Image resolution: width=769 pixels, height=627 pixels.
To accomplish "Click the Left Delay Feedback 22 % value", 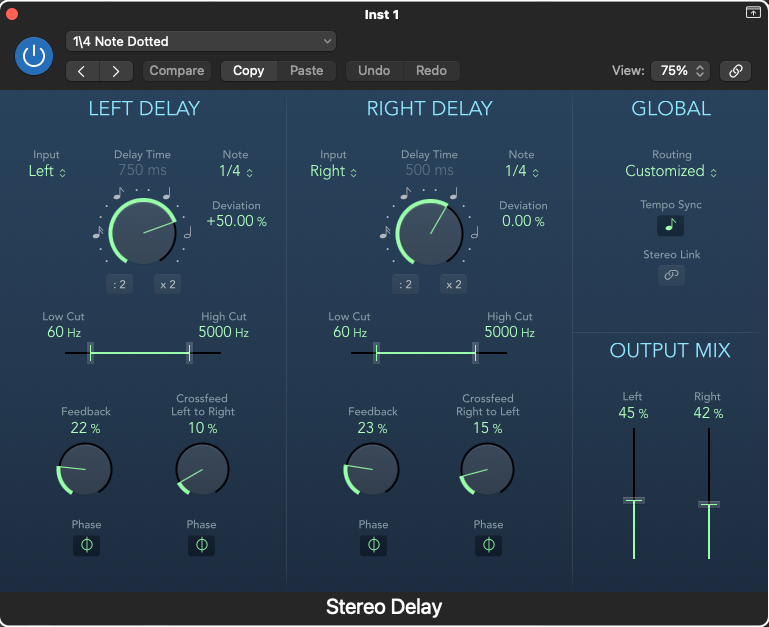I will tap(85, 428).
